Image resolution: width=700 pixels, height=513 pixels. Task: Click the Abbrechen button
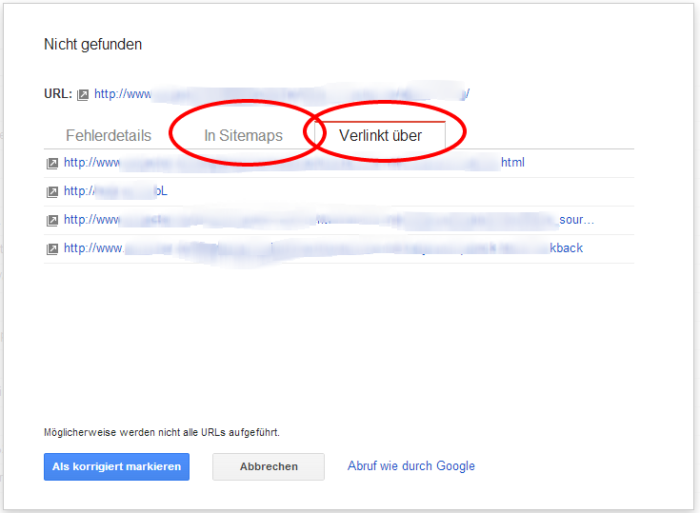pyautogui.click(x=268, y=467)
